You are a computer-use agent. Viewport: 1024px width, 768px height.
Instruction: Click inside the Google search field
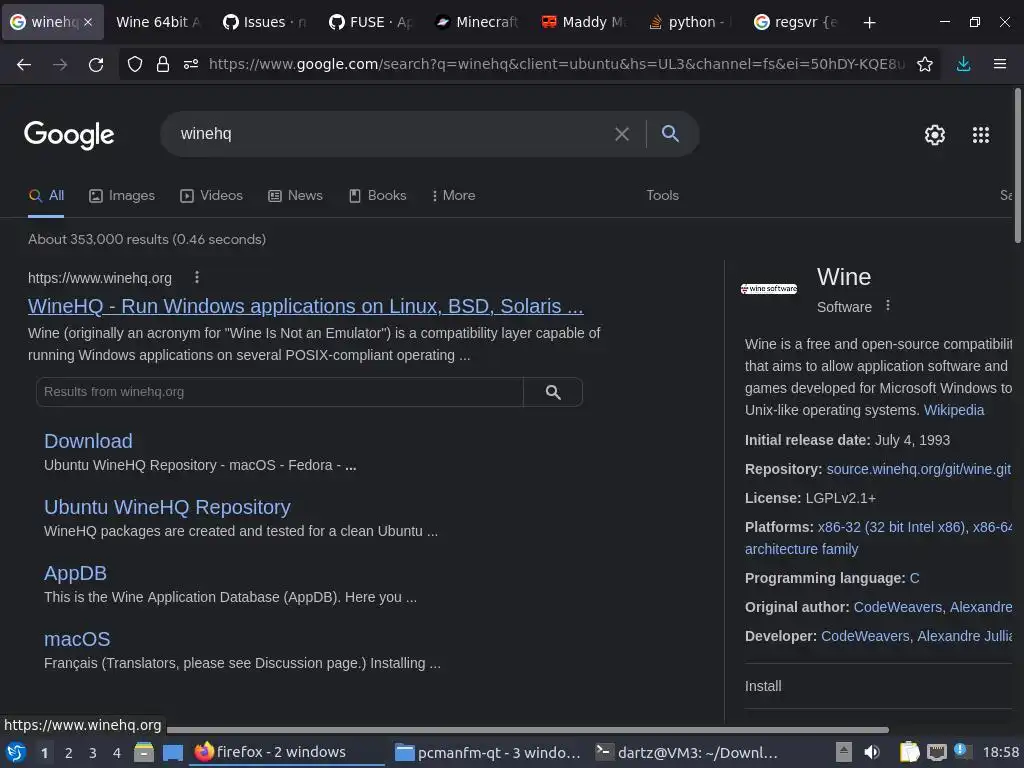[392, 134]
